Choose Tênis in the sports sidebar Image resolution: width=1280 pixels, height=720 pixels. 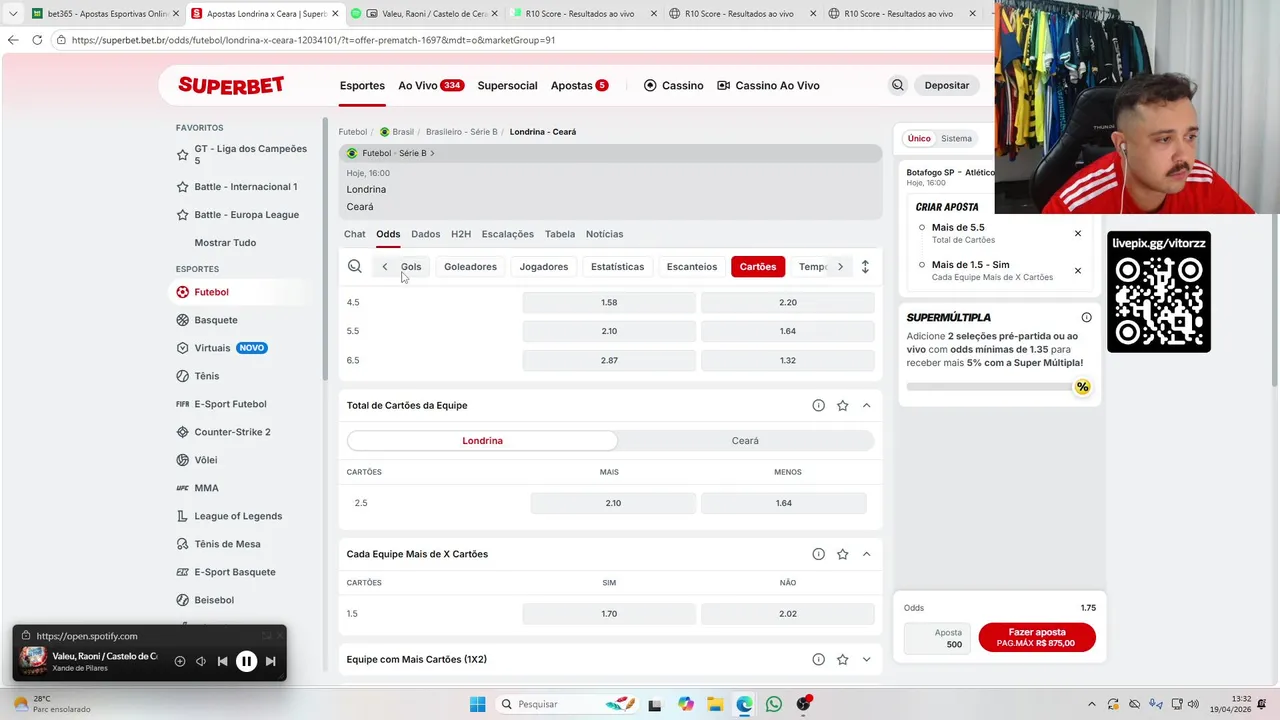coord(206,376)
